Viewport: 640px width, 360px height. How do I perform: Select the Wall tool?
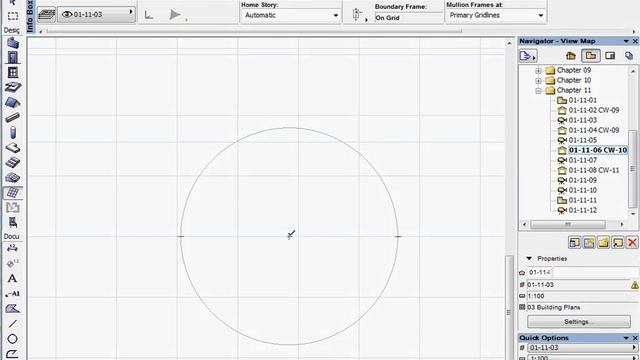[13, 43]
